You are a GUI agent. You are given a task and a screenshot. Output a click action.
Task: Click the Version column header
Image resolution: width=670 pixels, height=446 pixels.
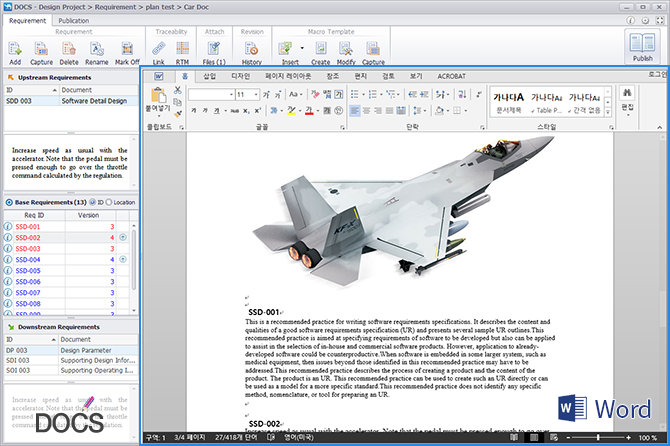point(88,215)
